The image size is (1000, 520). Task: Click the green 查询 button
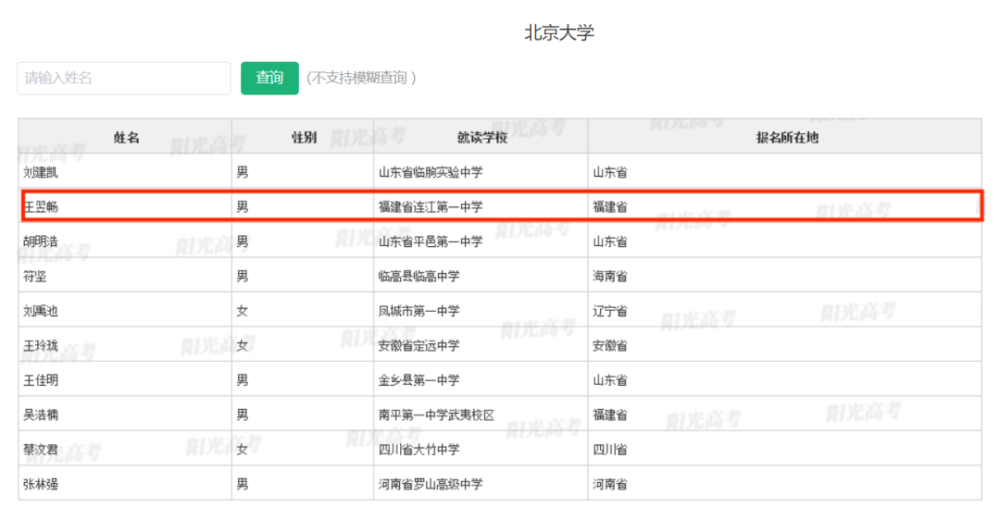pyautogui.click(x=270, y=78)
